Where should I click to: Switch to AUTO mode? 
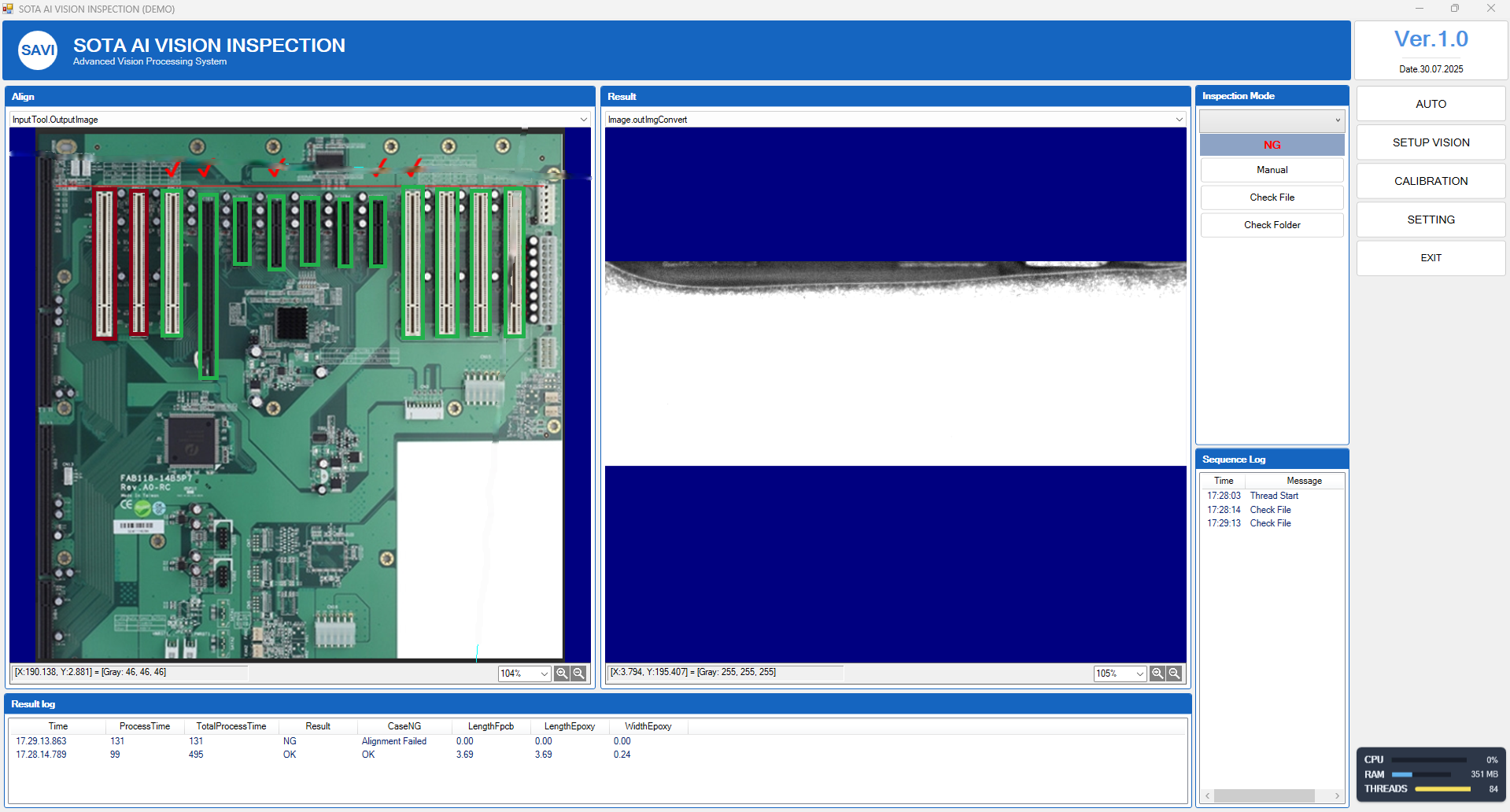[1431, 104]
